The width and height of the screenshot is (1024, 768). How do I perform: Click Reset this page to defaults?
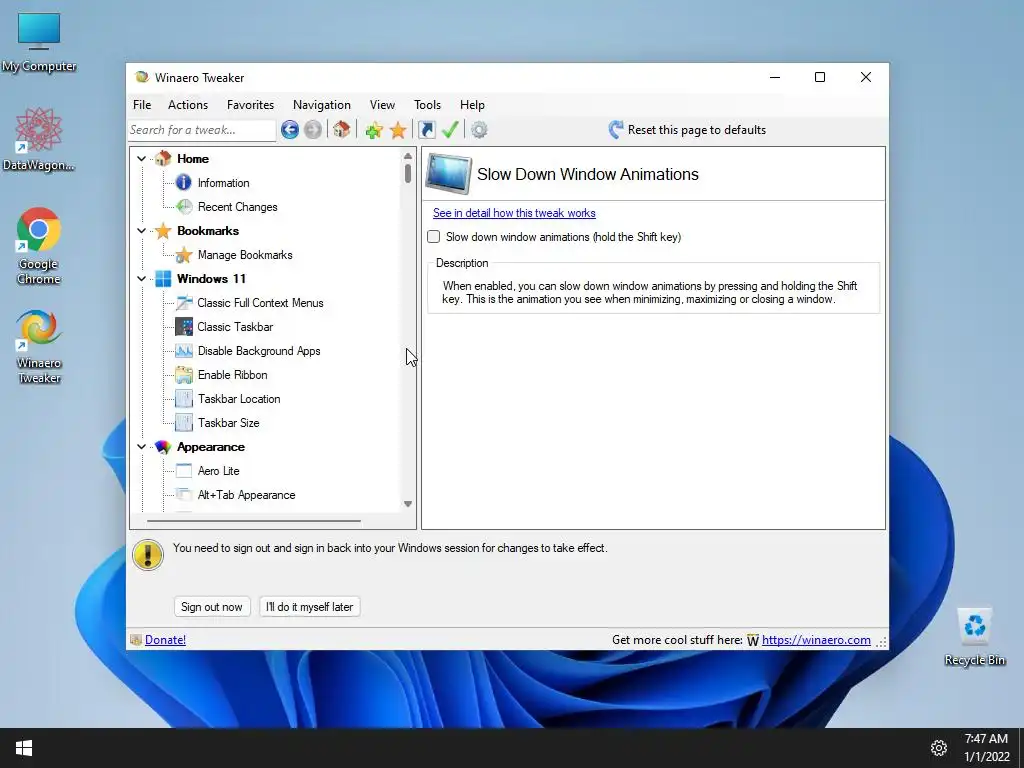tap(697, 130)
